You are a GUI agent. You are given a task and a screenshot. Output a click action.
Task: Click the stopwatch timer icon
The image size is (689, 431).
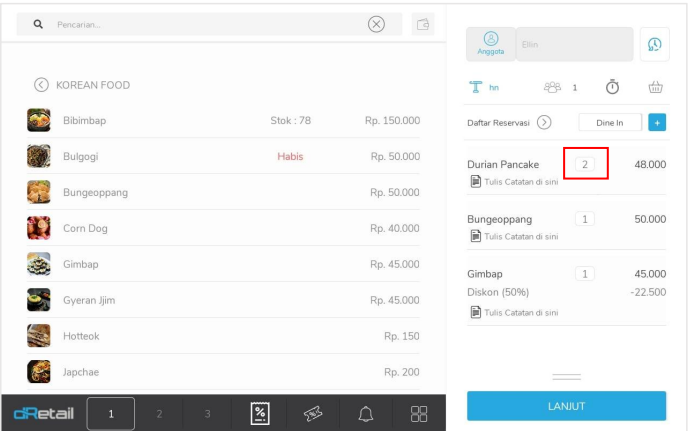612,88
